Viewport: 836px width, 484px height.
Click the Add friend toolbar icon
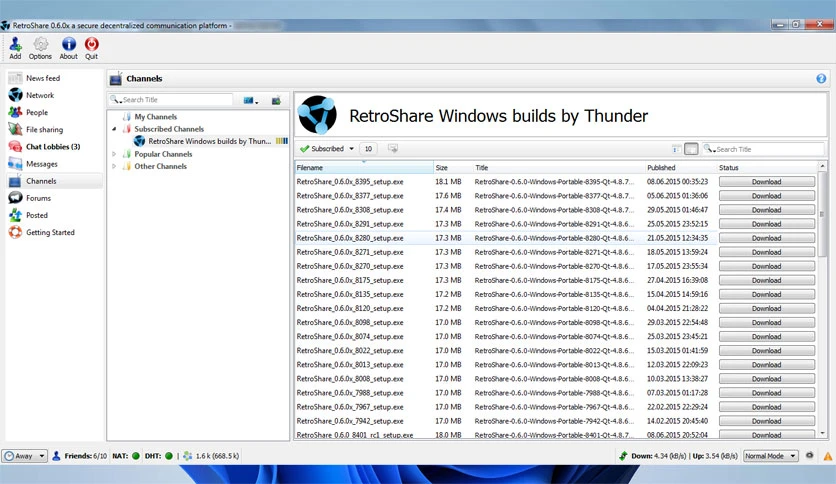tap(15, 44)
